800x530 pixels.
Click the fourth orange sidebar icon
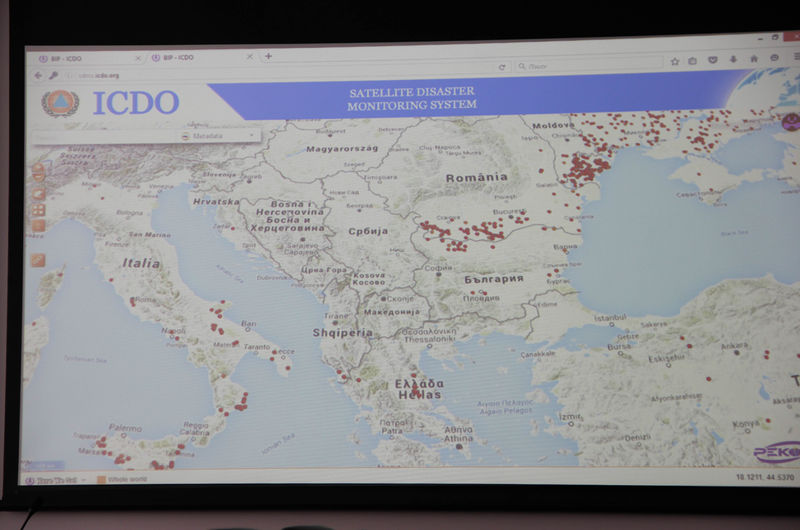pos(38,225)
